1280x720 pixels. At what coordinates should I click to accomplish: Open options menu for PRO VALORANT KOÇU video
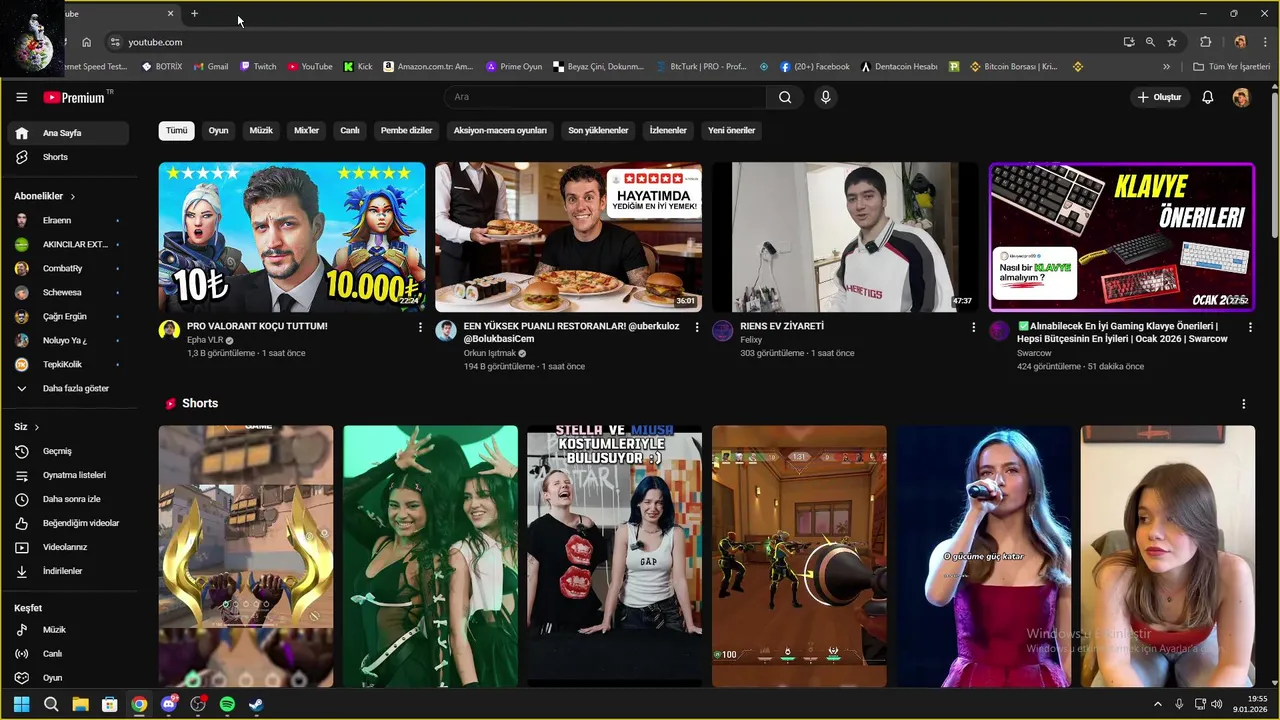(x=420, y=327)
